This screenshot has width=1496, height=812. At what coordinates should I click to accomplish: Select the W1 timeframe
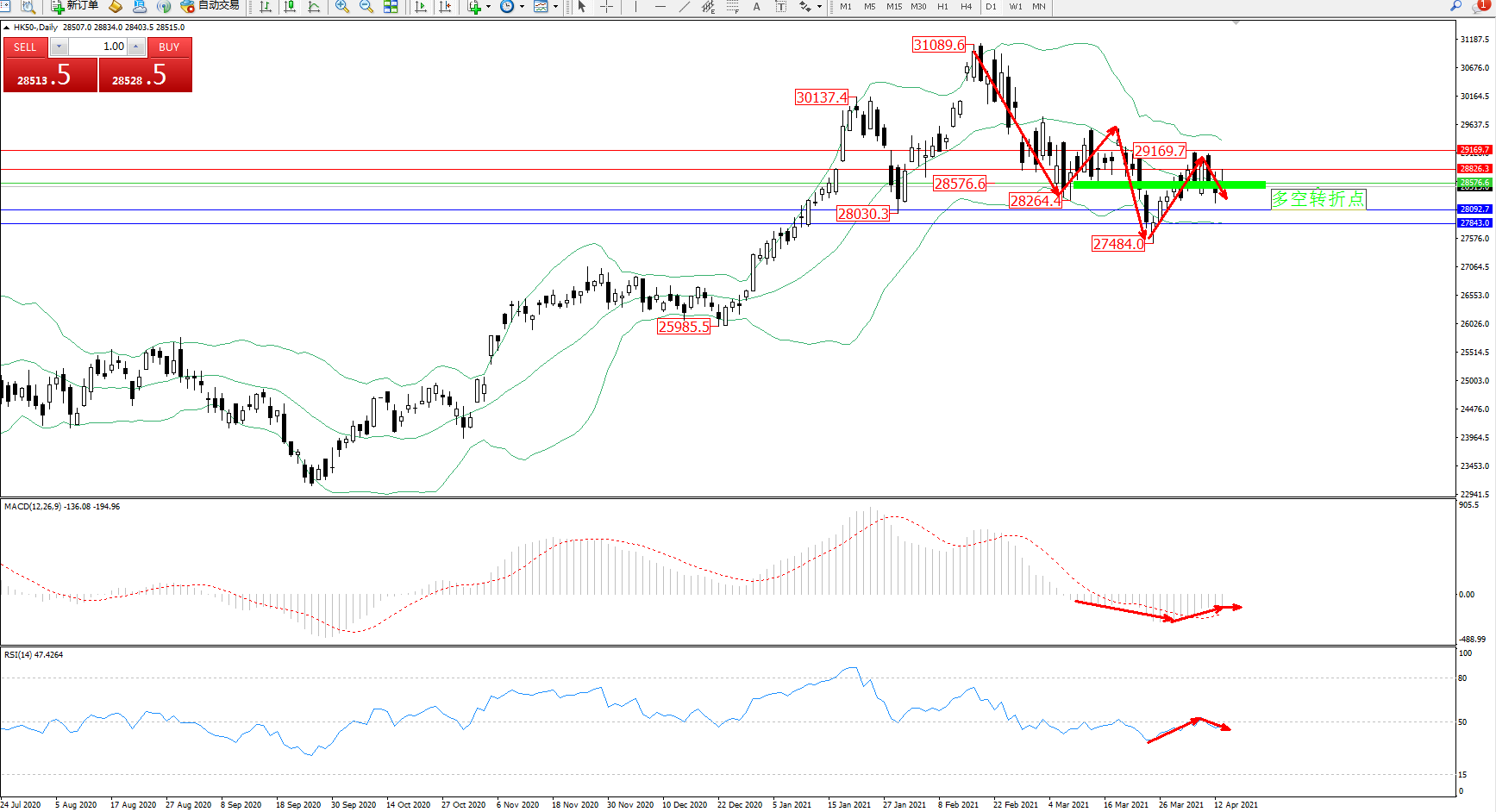point(1016,6)
